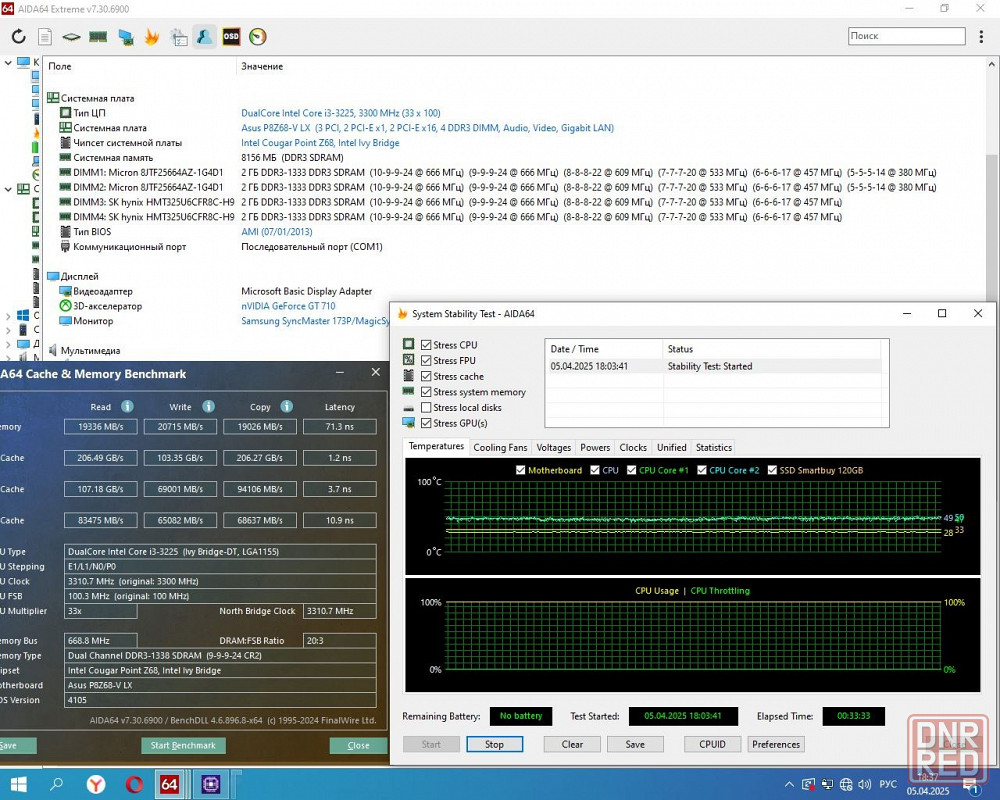Screen dimensions: 1000x800
Task: Click the info icon next to Read
Action: (x=127, y=407)
